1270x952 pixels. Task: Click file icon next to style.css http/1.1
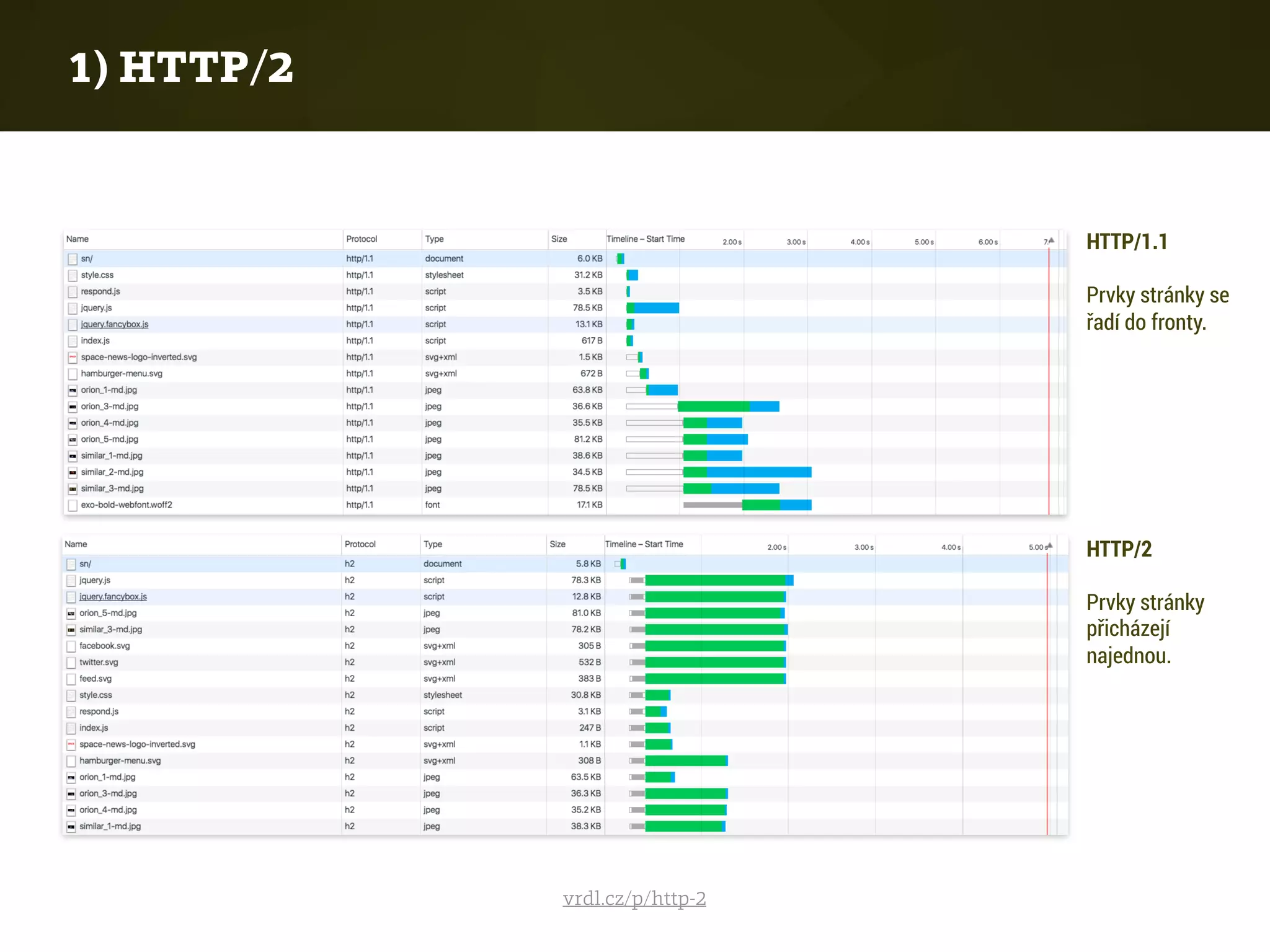73,275
